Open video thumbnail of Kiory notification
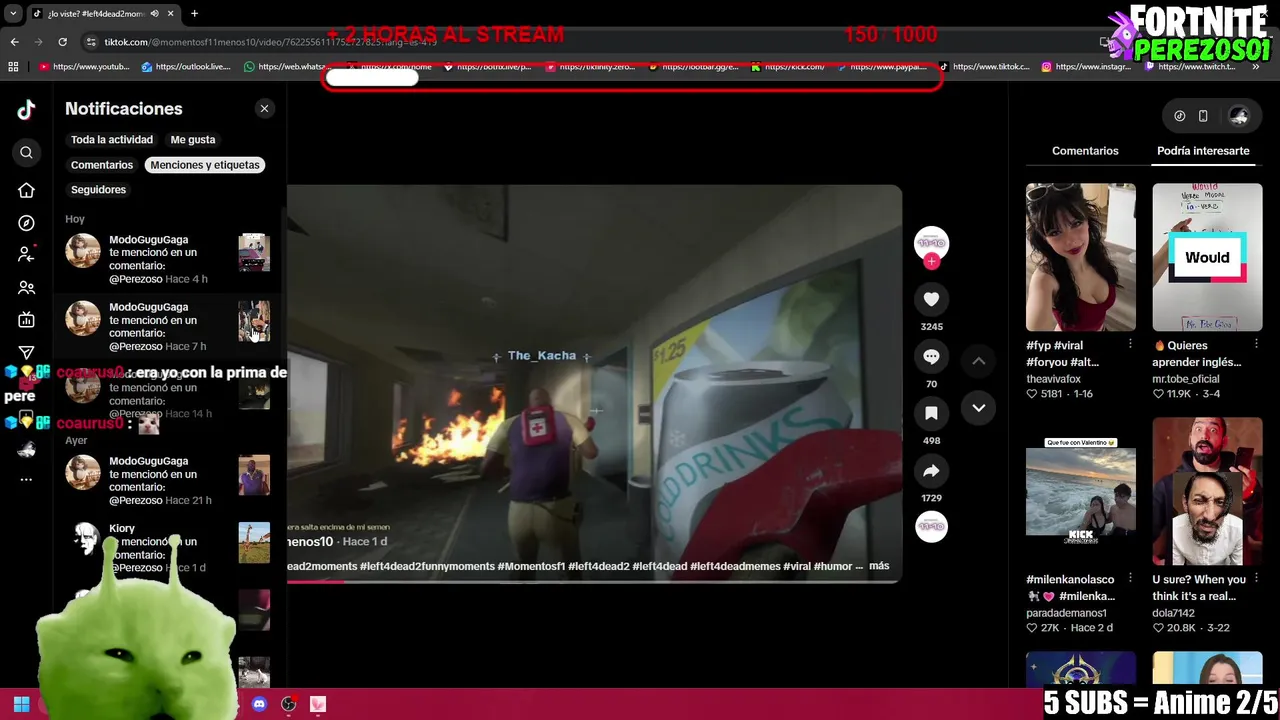Screen dimensions: 1280x720 tap(254, 542)
